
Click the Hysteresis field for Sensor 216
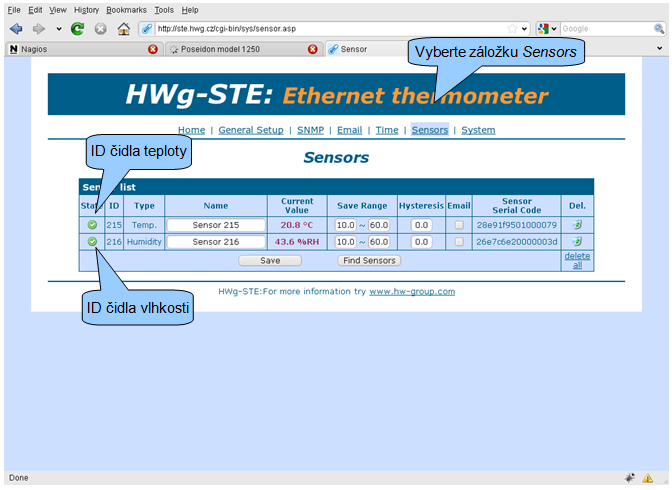(421, 242)
